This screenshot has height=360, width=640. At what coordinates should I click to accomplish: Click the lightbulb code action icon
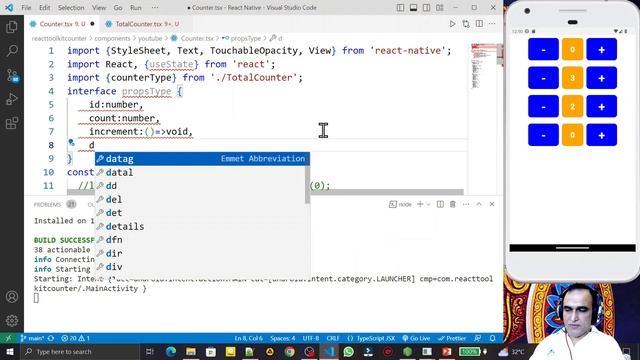[x=71, y=142]
